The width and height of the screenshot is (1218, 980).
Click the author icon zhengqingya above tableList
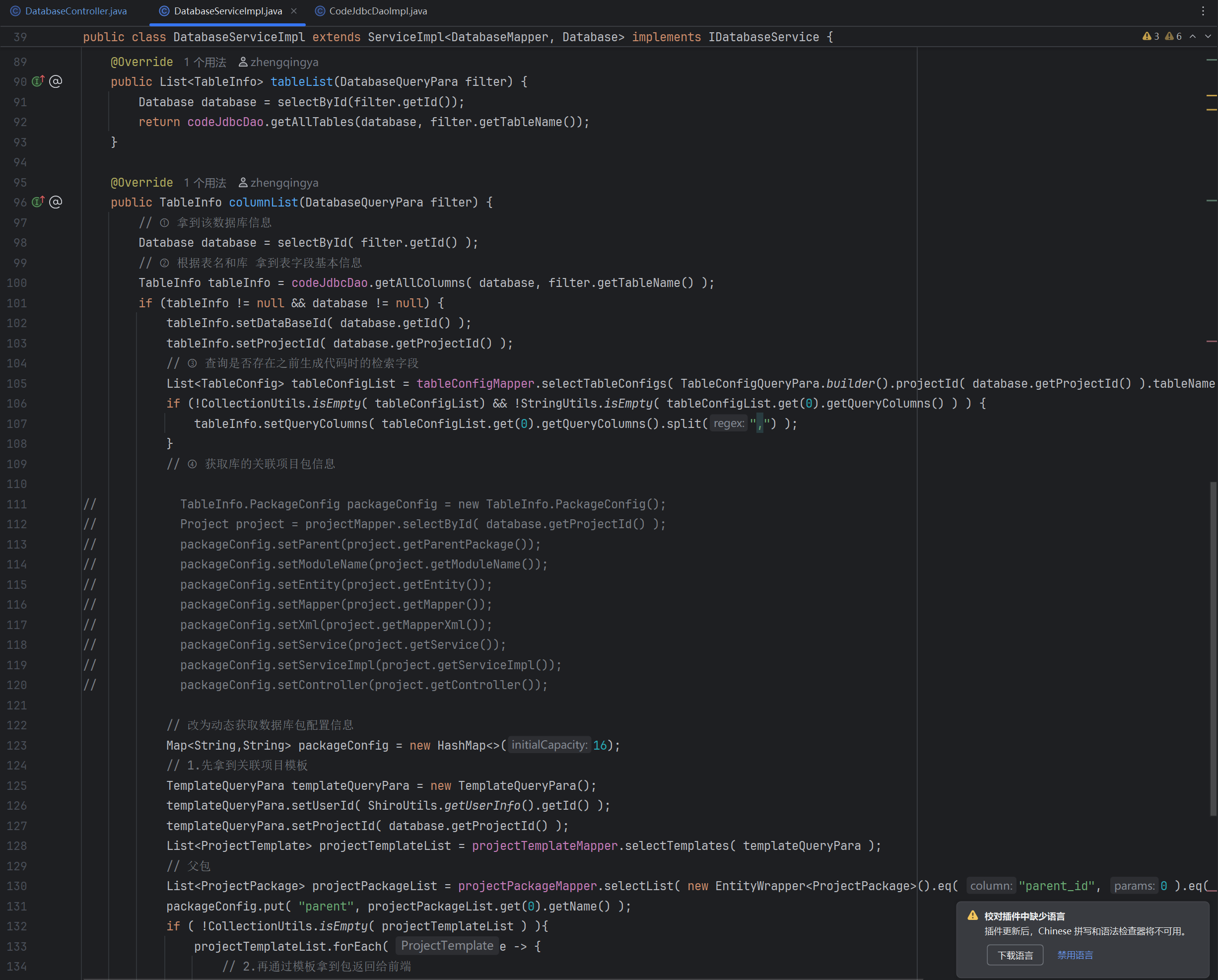(x=243, y=62)
